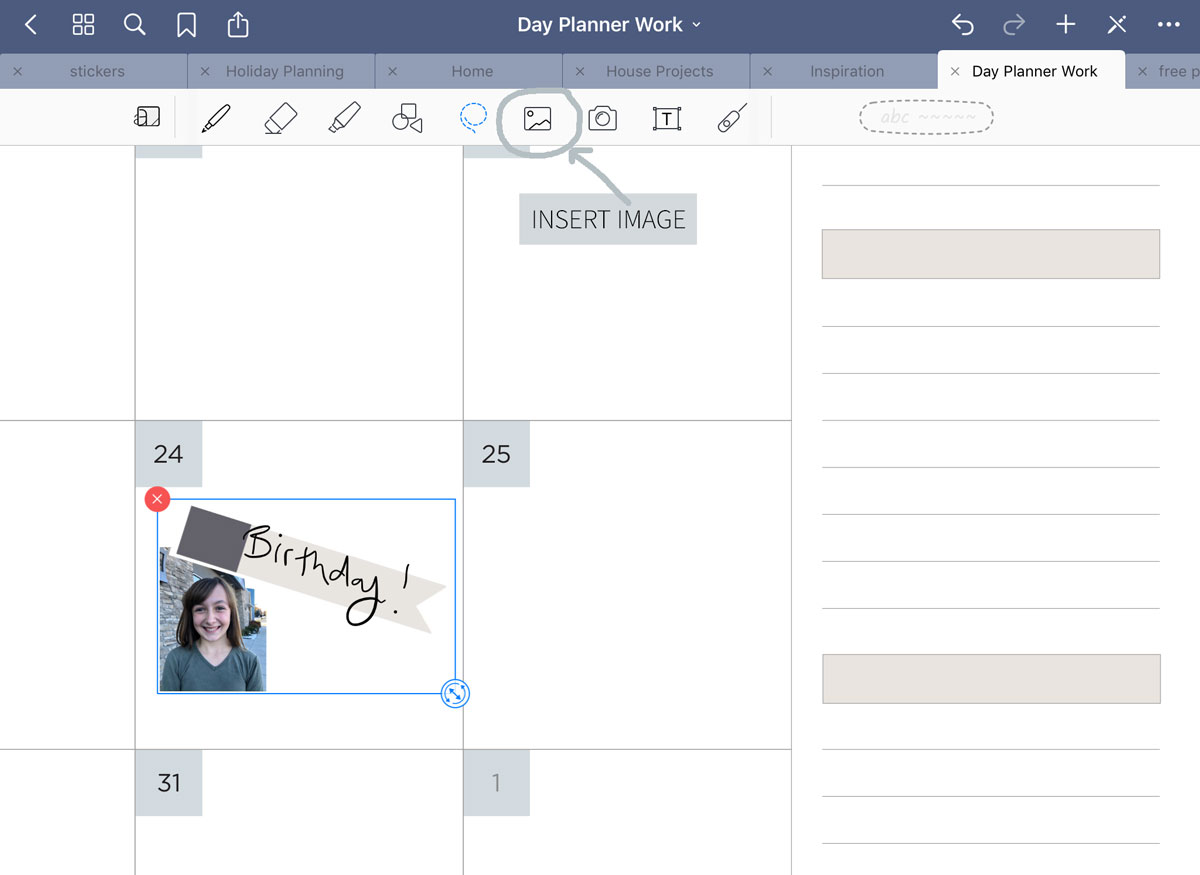
Task: Redo the last undone action
Action: tap(1014, 25)
